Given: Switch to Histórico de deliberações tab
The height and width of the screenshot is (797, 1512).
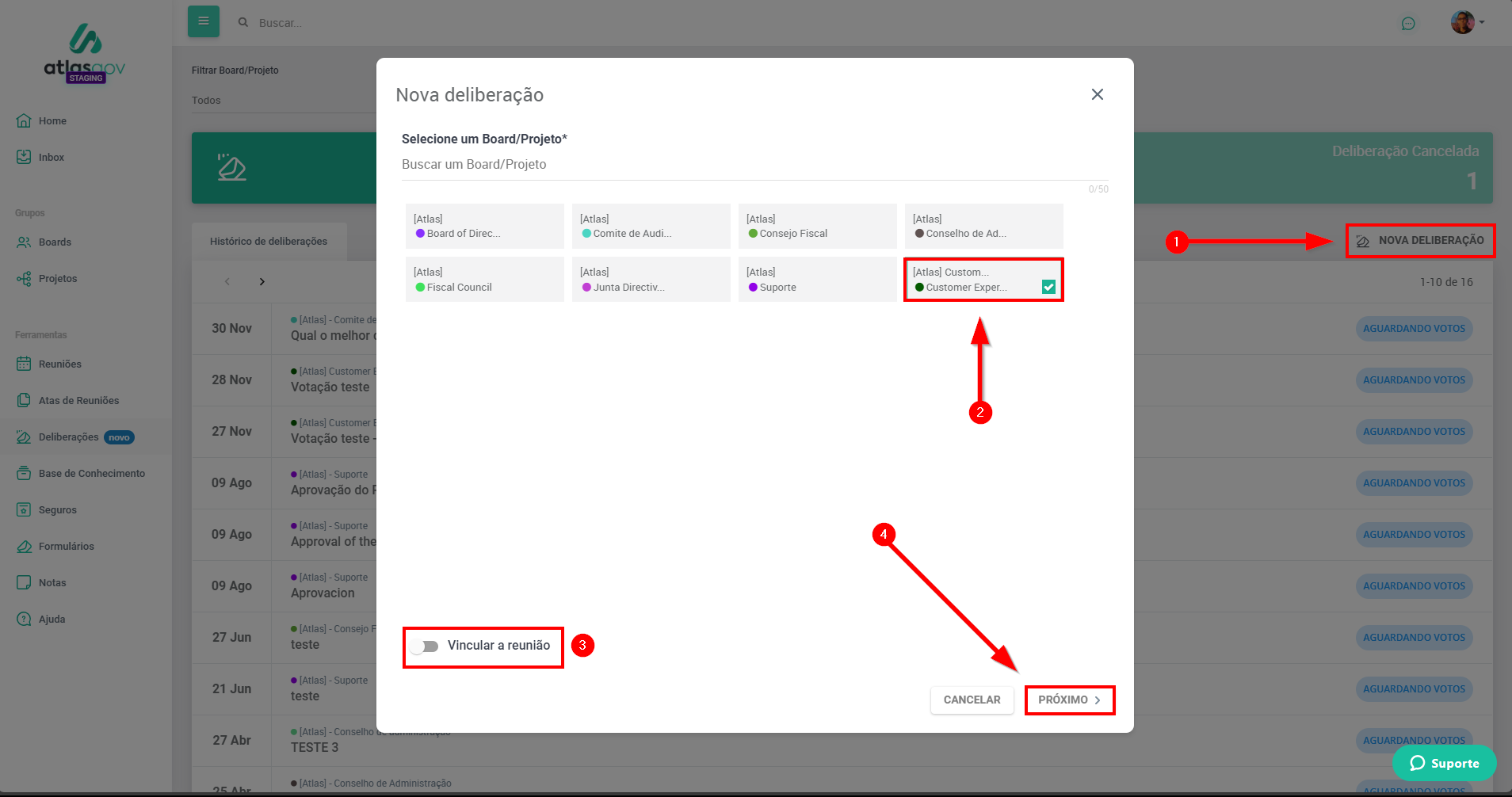Looking at the screenshot, I should 269,242.
